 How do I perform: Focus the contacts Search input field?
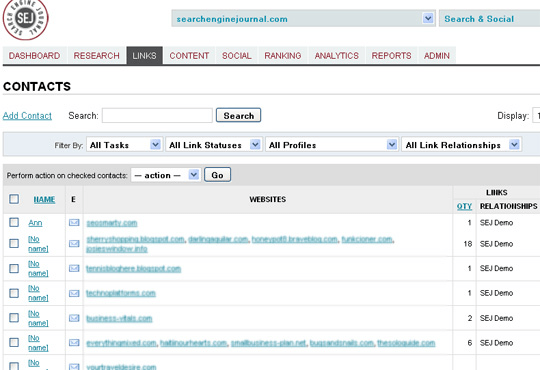[x=157, y=115]
